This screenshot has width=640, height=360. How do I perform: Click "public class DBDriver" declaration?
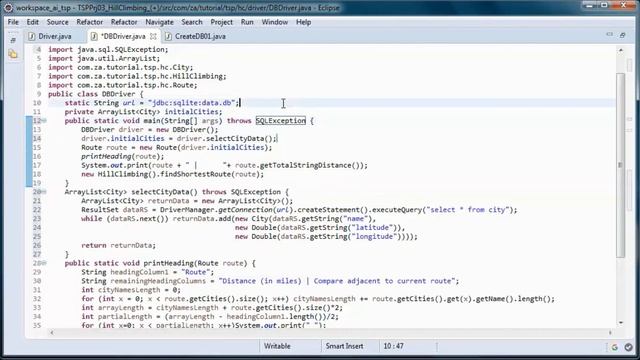[91, 94]
